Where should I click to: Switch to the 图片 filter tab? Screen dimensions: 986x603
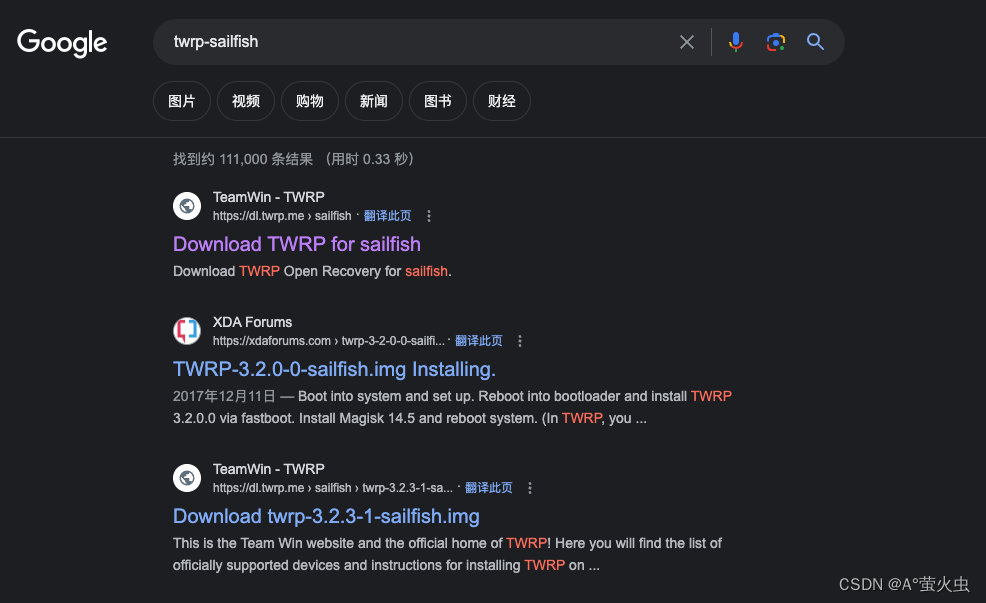coord(182,101)
